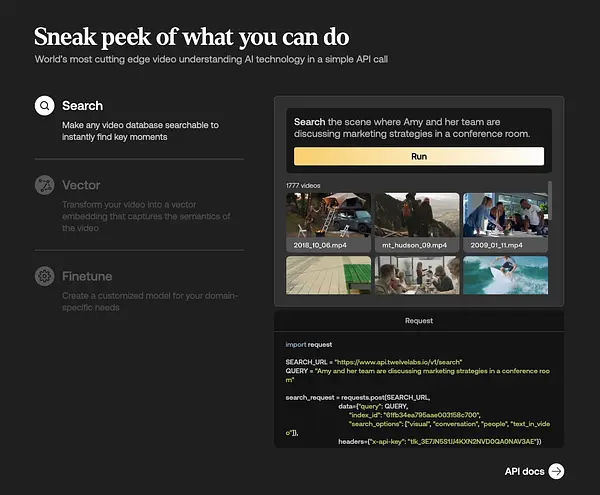Click the video list scrollbar
600x495 pixels.
pos(550,200)
